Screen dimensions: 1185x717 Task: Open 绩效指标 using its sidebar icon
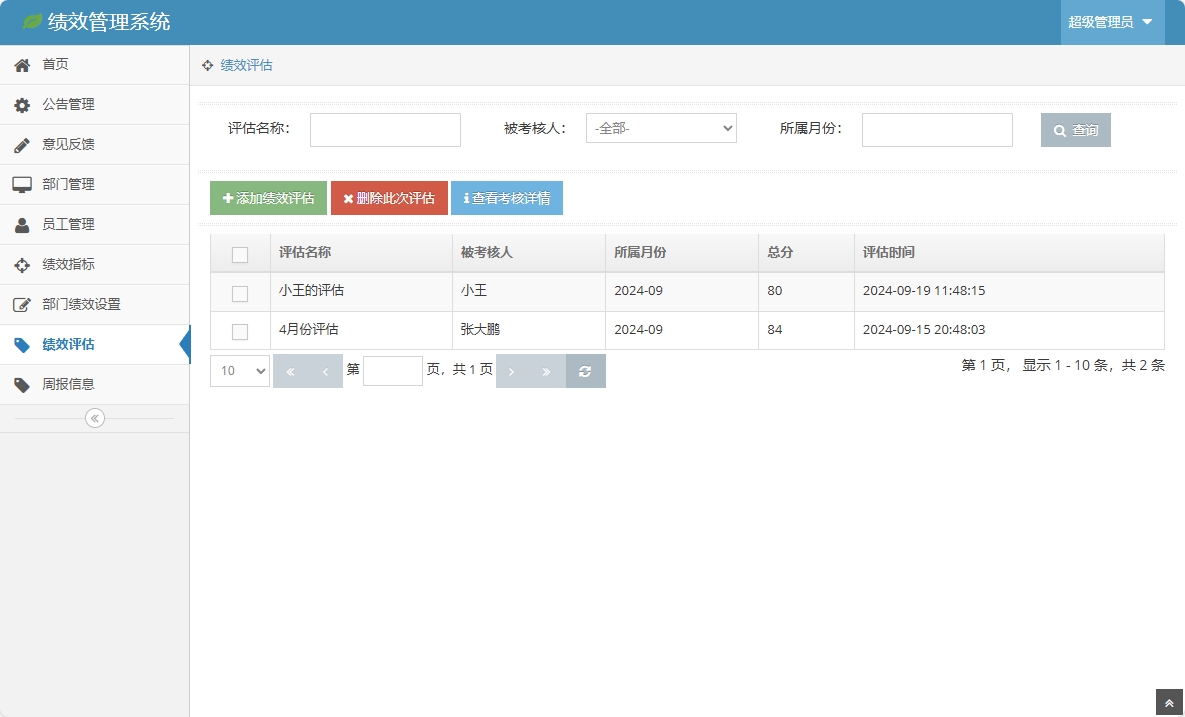(x=20, y=264)
